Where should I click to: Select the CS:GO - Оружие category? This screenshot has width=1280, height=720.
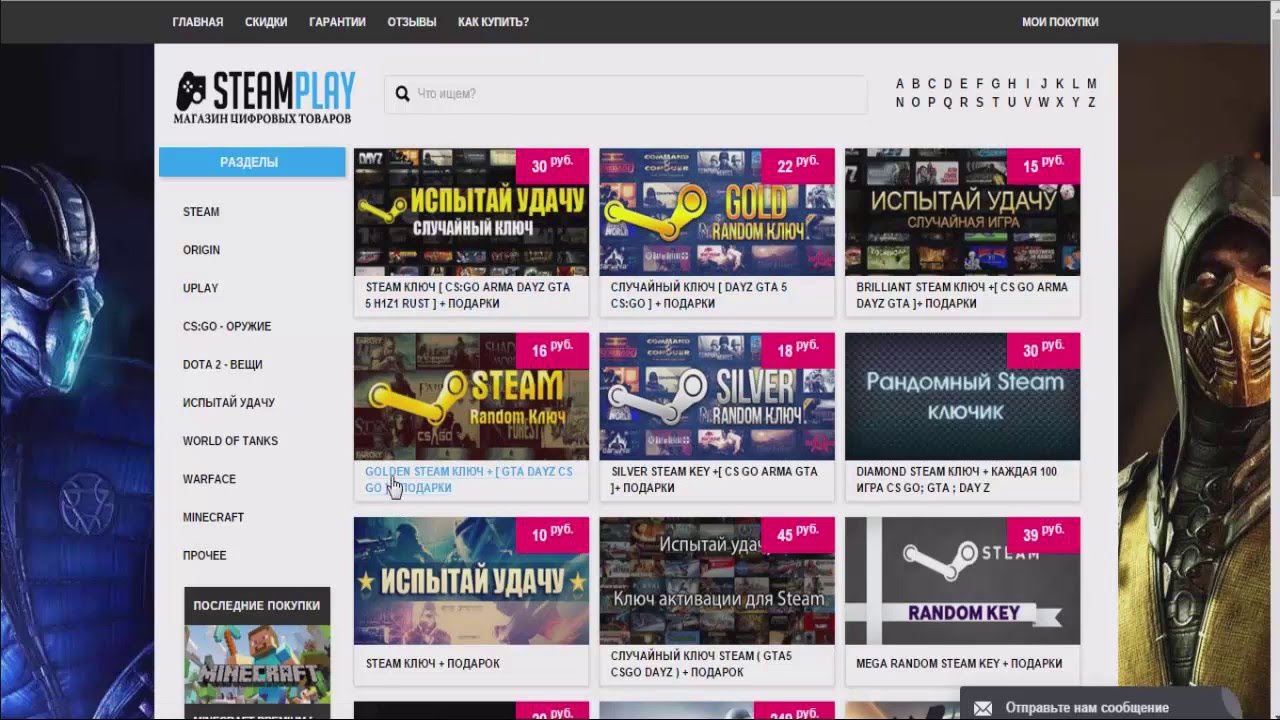pos(227,326)
